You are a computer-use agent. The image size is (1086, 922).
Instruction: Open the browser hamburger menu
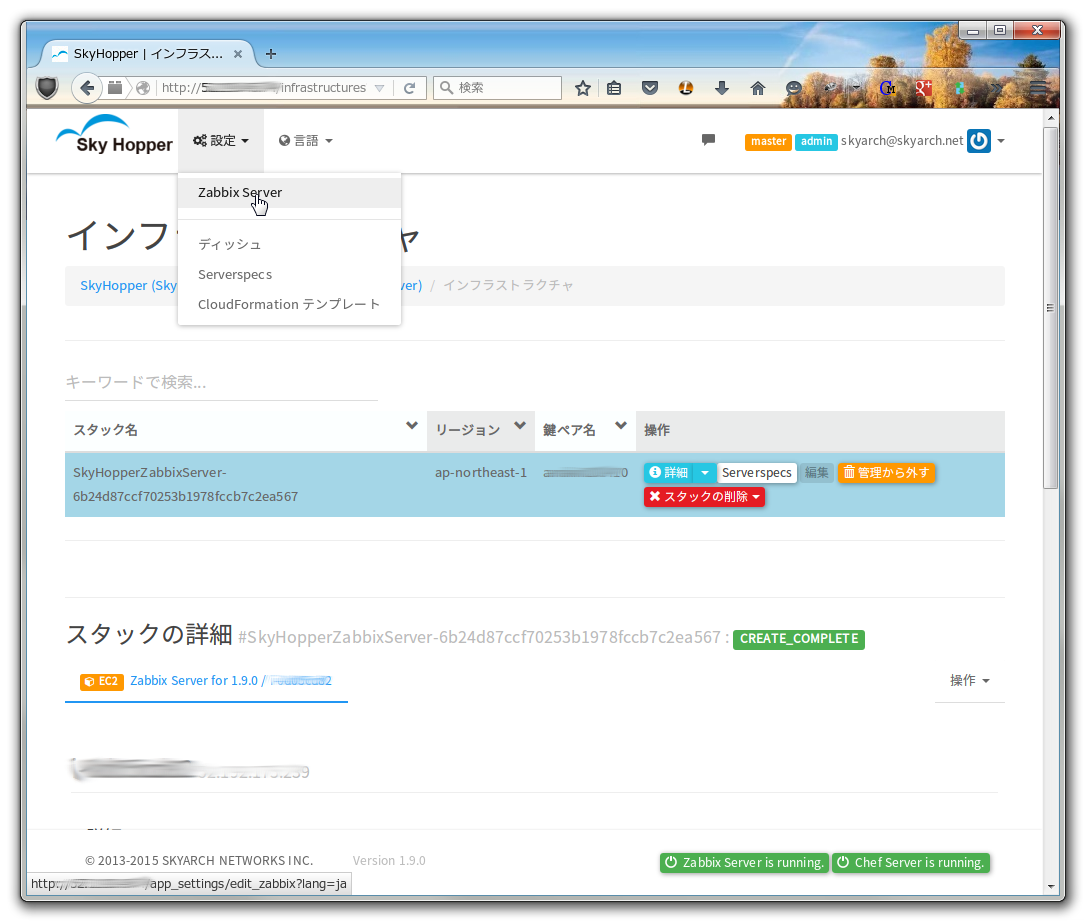[1038, 88]
